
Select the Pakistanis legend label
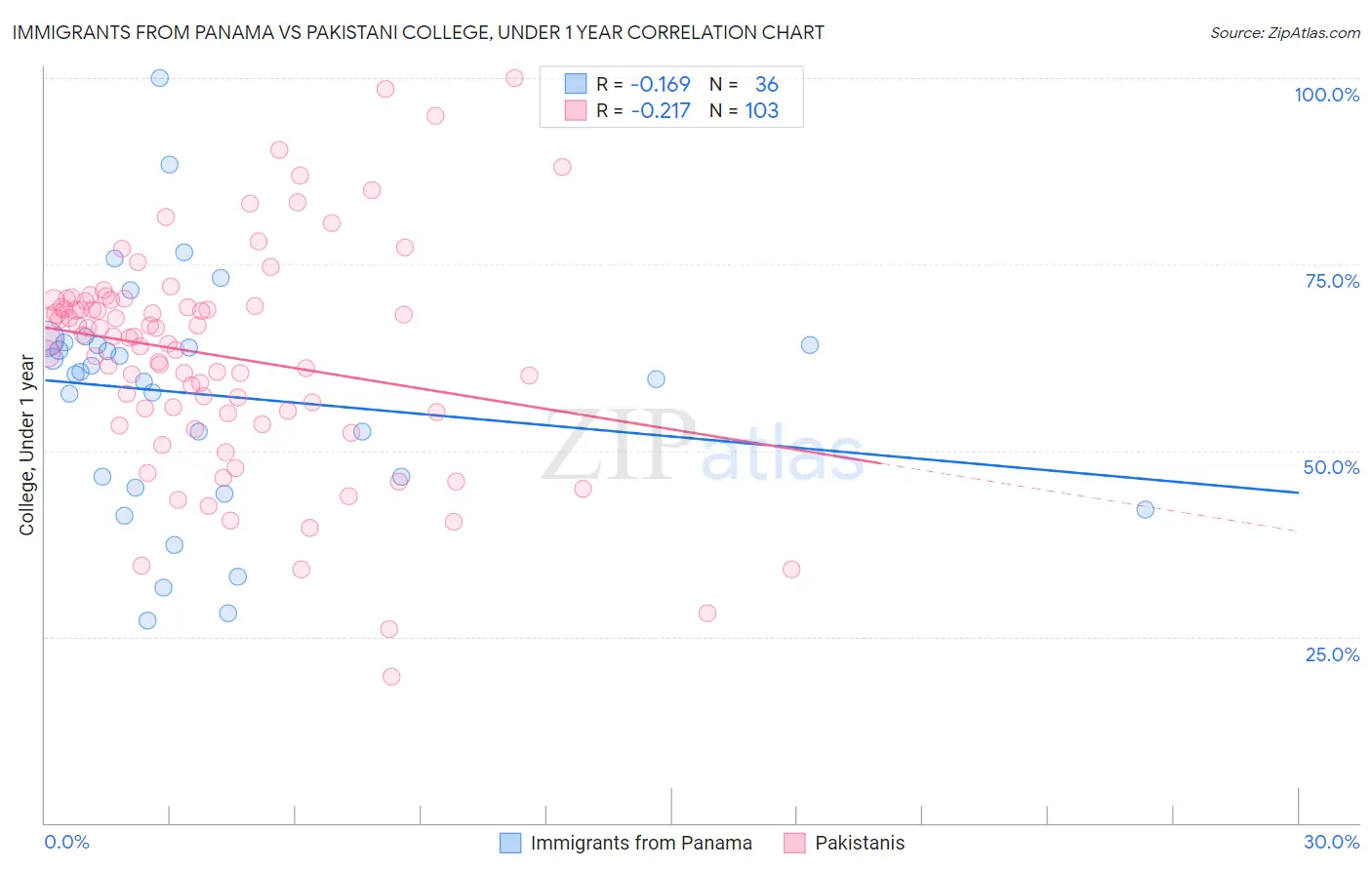(x=860, y=843)
